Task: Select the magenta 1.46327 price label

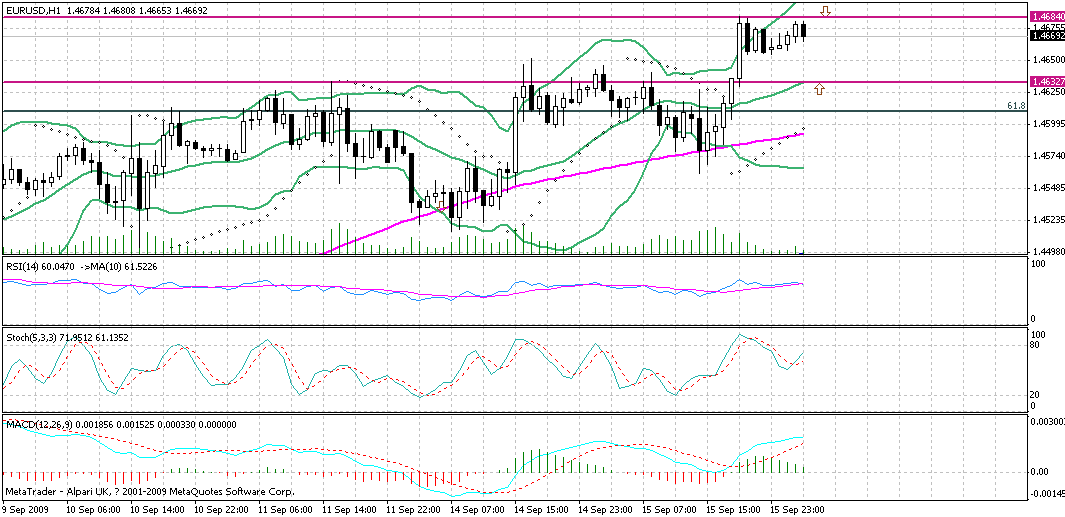Action: (x=1047, y=81)
